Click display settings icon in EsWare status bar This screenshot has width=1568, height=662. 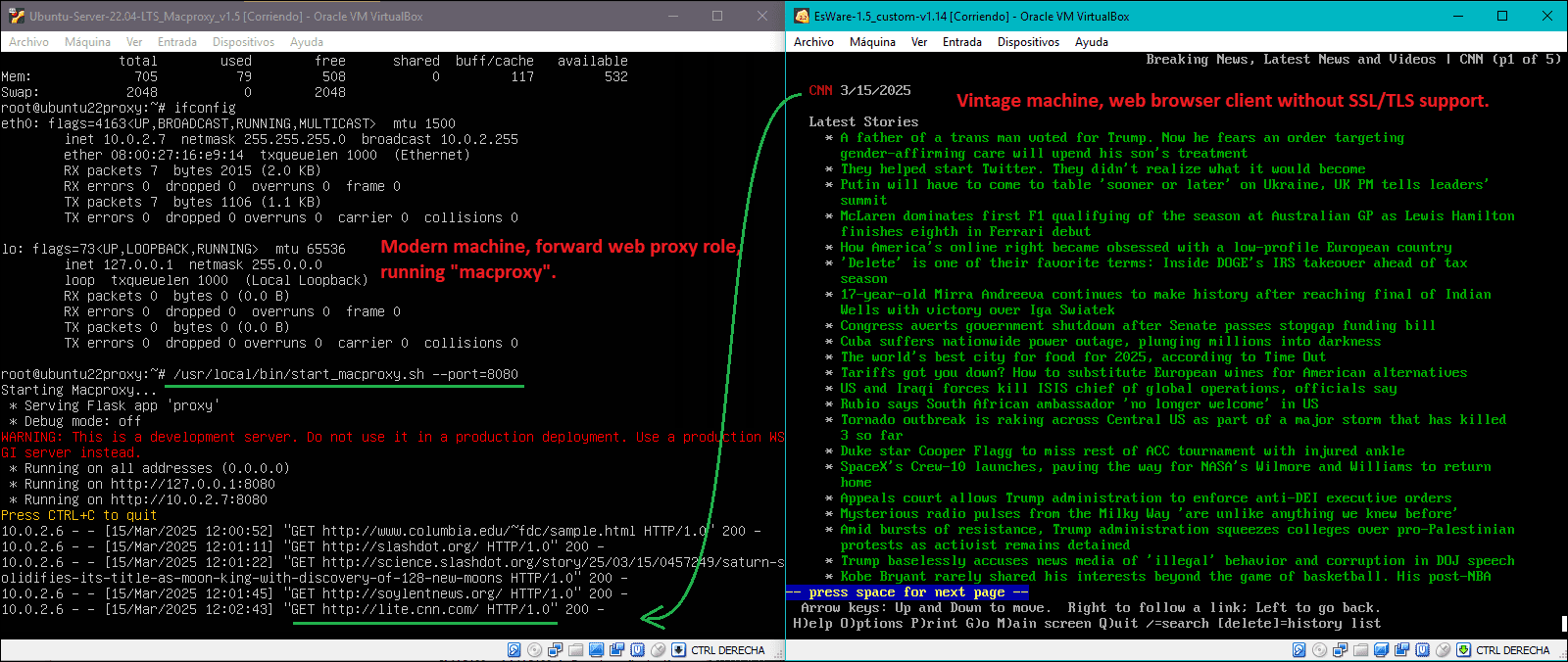[x=1381, y=649]
